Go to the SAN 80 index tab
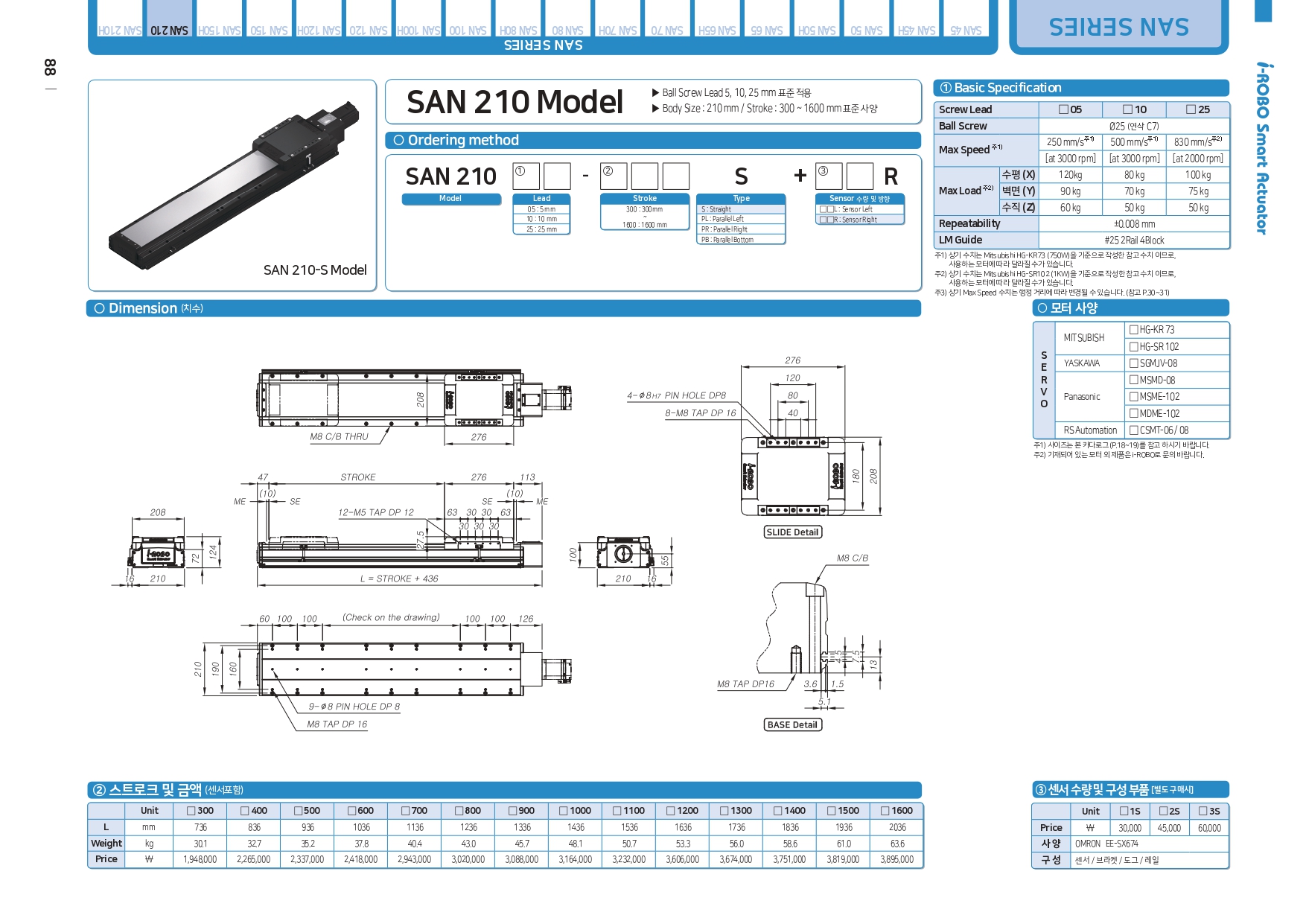The width and height of the screenshot is (1306, 924). click(568, 19)
